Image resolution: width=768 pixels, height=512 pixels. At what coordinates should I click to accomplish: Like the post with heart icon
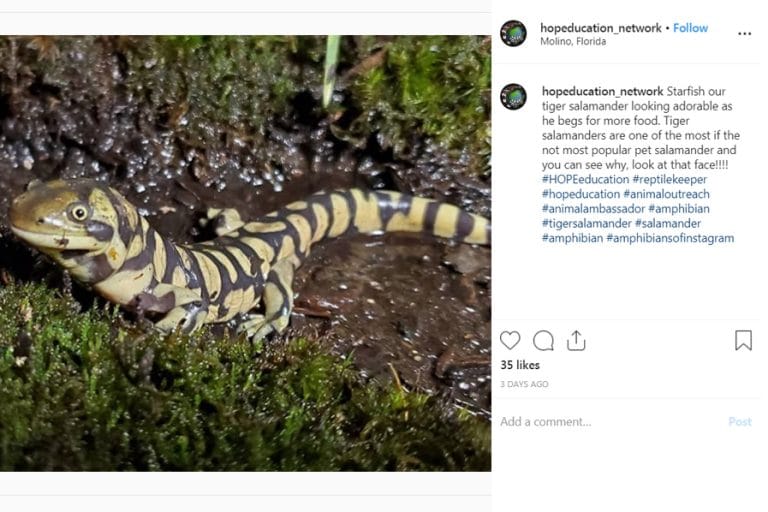click(510, 340)
